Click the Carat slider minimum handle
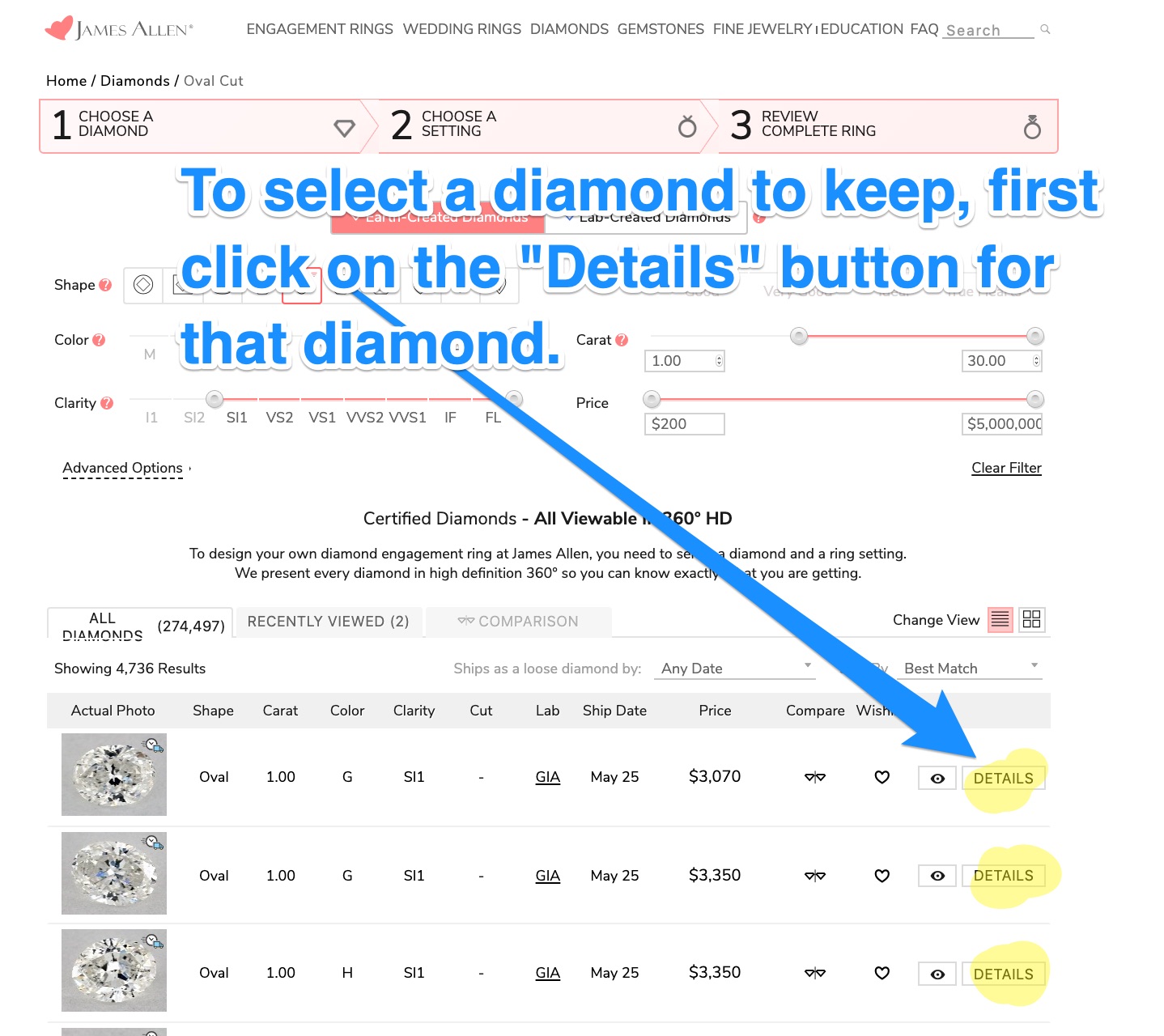 click(799, 336)
